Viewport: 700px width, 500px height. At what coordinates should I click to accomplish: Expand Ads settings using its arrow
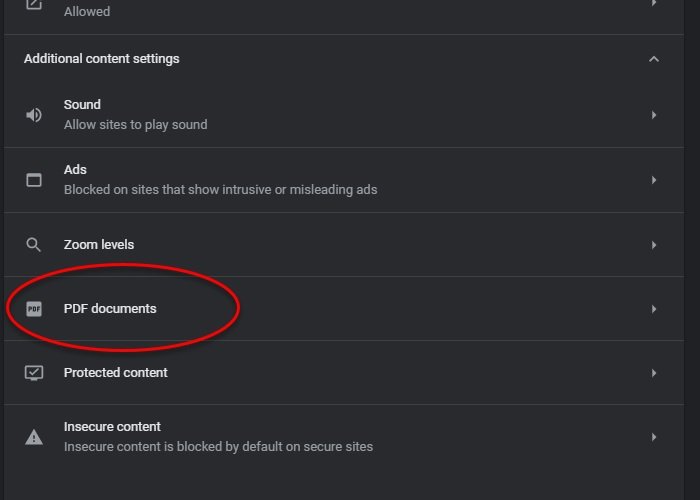[x=654, y=180]
